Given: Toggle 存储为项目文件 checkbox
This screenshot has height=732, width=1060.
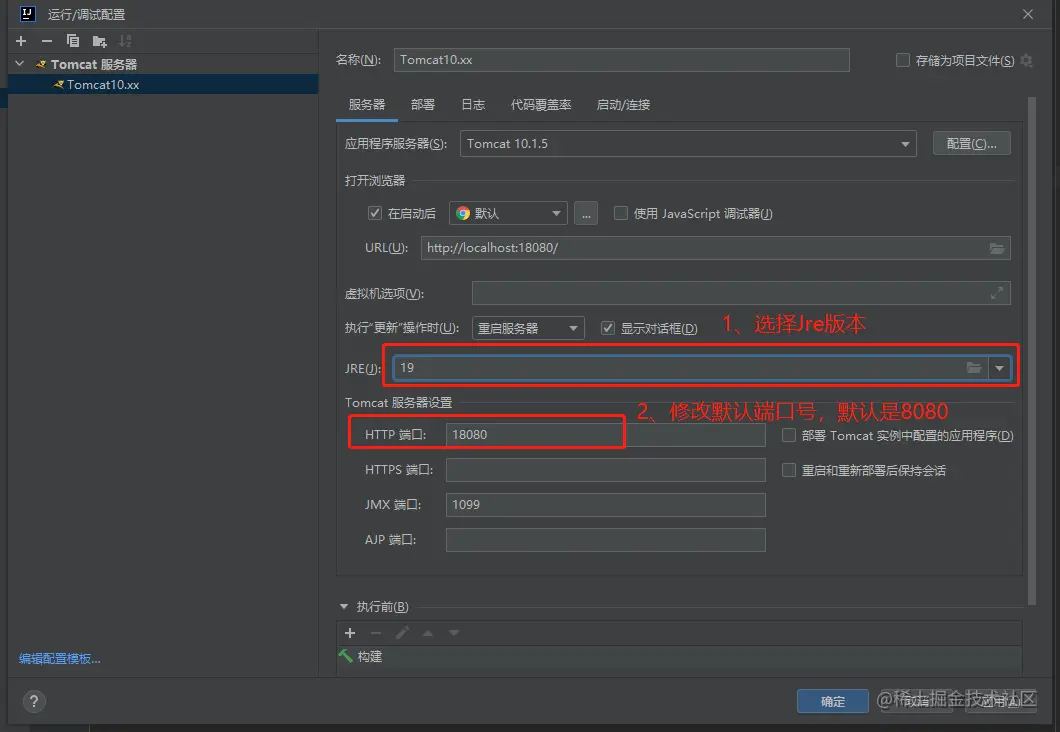Looking at the screenshot, I should (902, 60).
